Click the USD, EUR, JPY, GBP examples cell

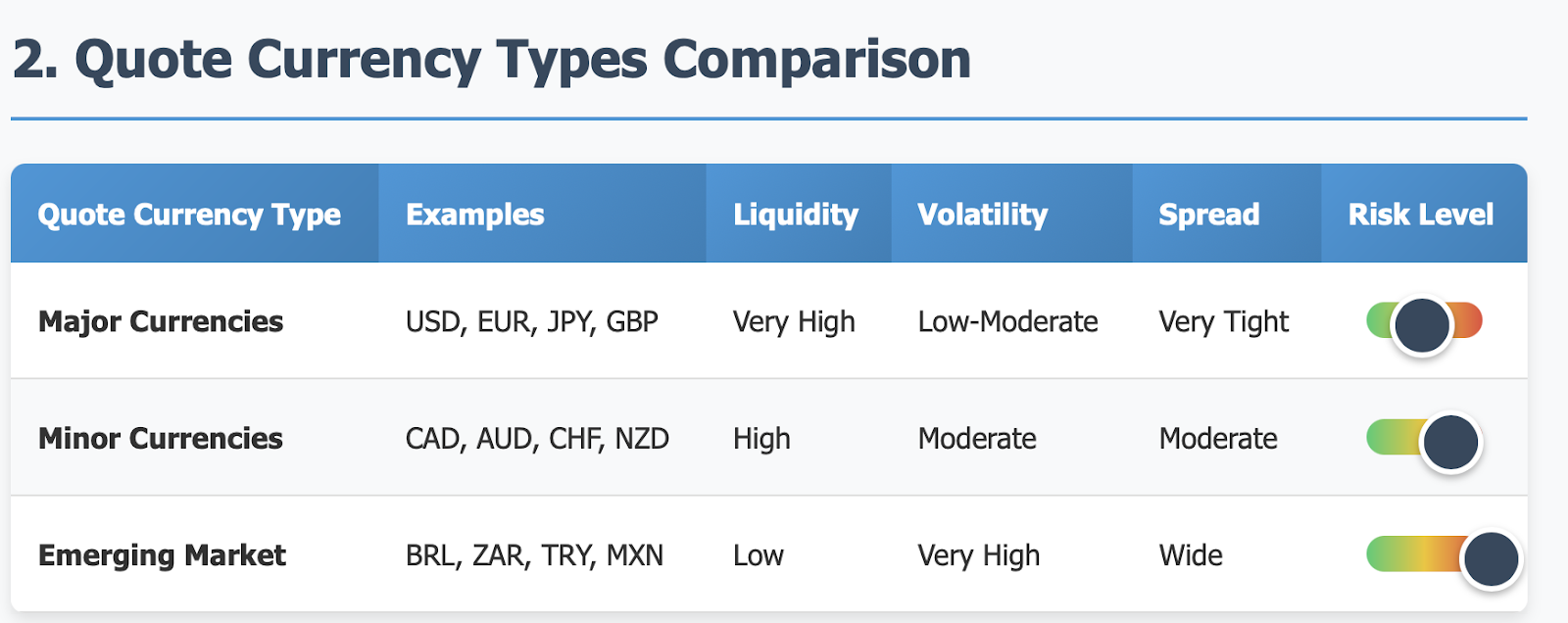coord(531,321)
